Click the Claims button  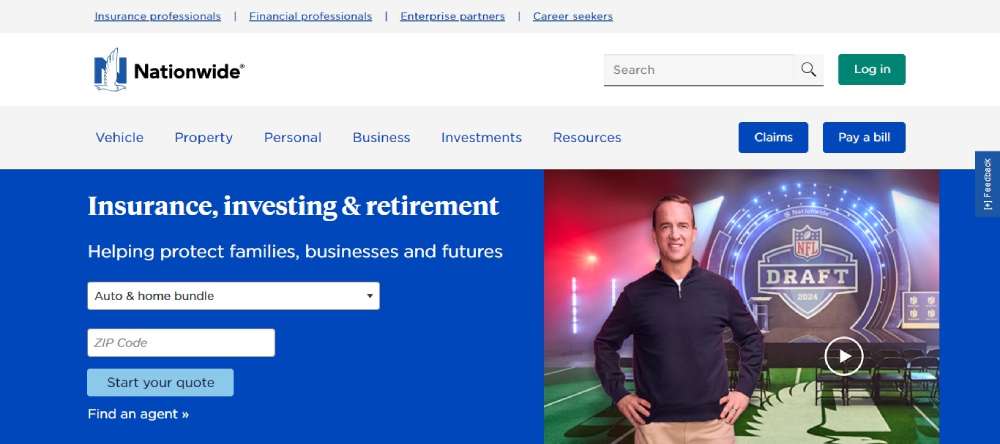click(773, 137)
